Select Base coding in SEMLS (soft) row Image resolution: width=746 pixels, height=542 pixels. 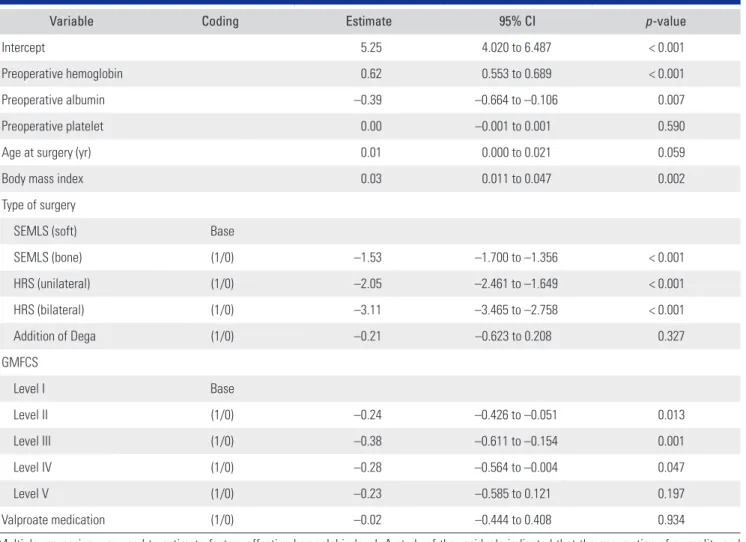click(x=222, y=231)
